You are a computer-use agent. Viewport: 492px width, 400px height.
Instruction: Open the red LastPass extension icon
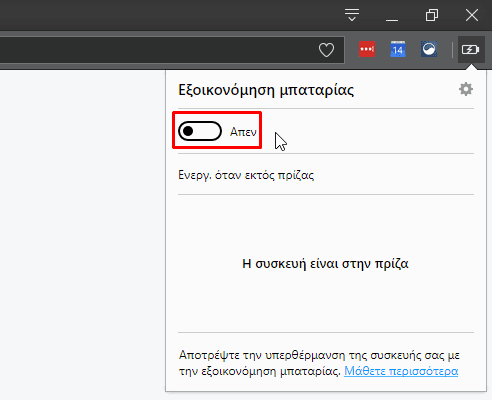coord(367,49)
